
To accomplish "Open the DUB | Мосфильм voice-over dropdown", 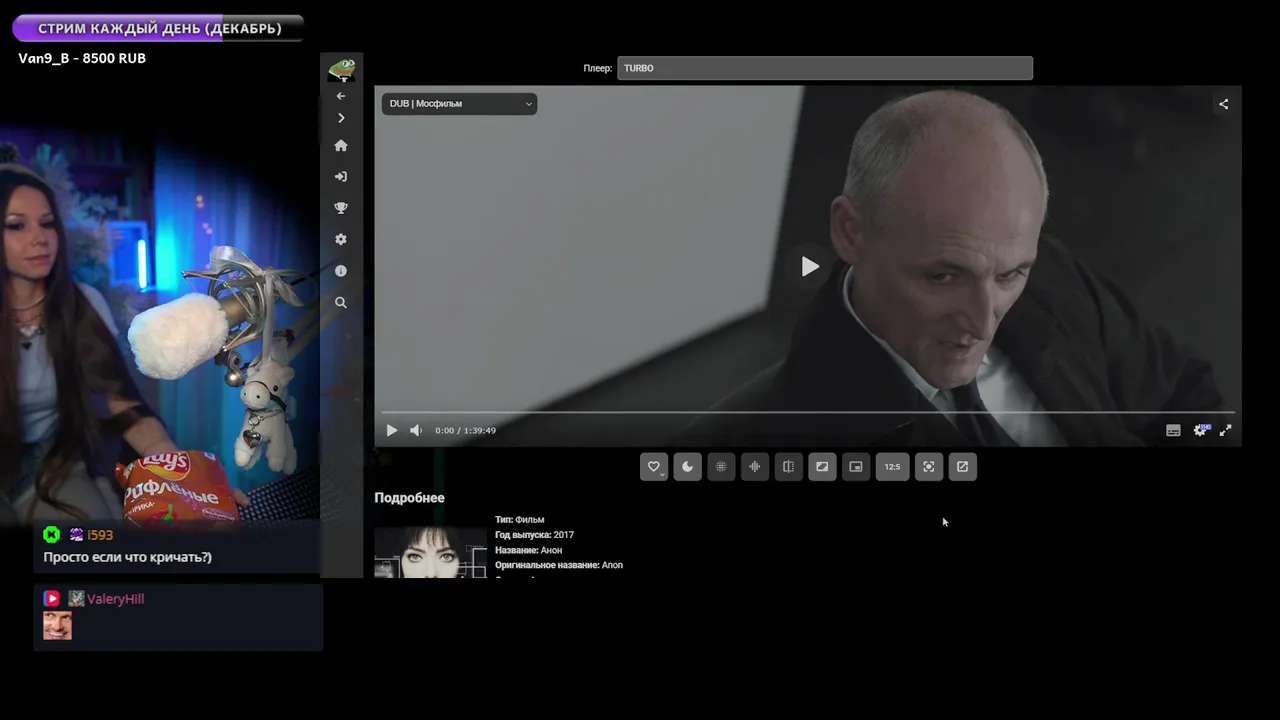I will pyautogui.click(x=459, y=104).
